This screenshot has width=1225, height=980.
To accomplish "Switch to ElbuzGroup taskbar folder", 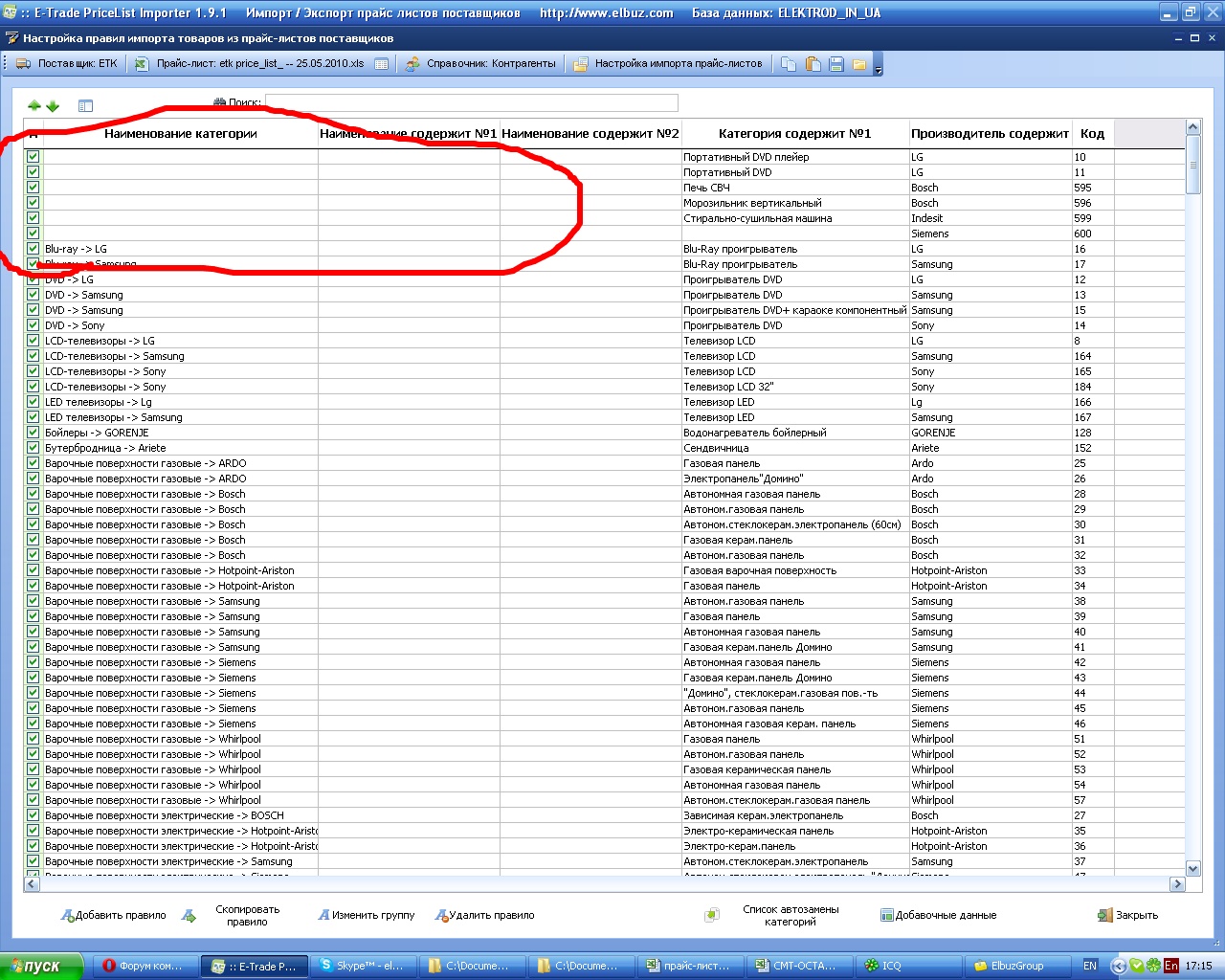I will [1016, 966].
